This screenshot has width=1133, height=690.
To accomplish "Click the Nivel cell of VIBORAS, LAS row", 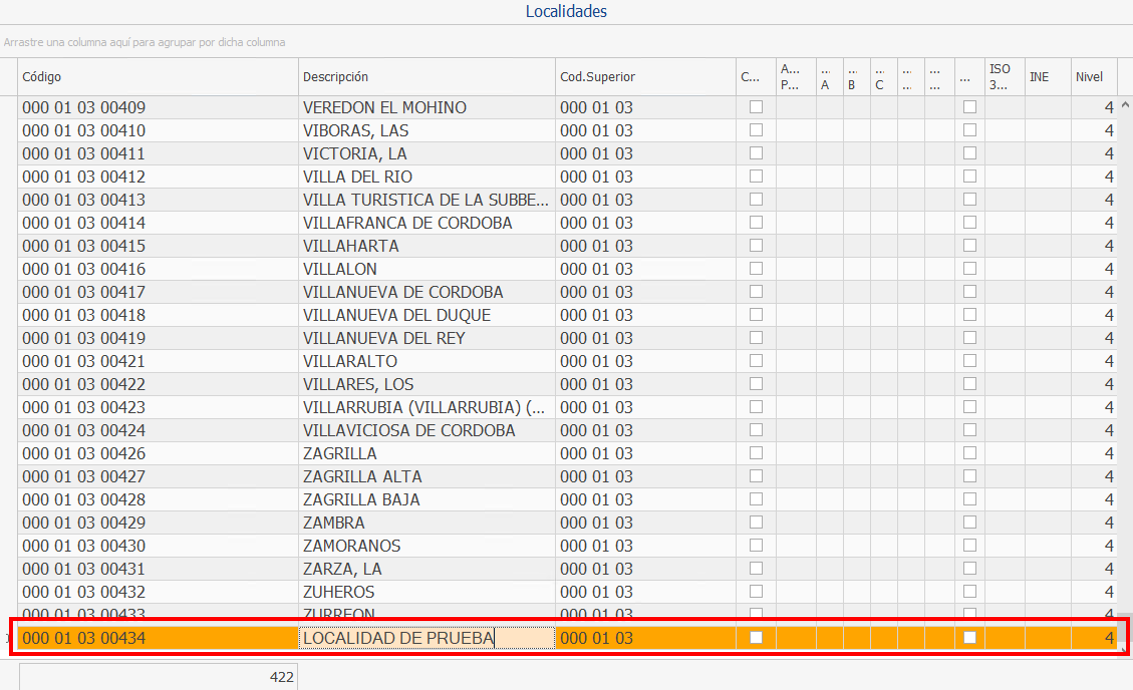I will [1092, 130].
